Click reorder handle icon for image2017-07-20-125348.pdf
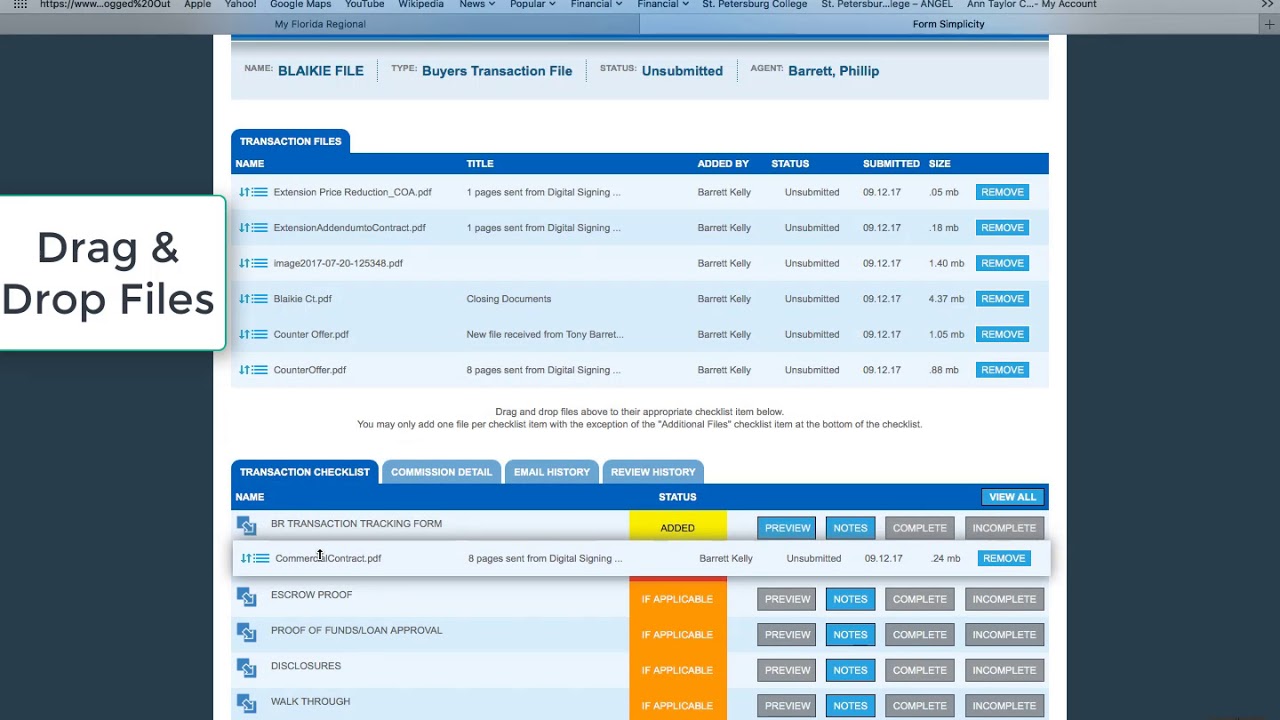This screenshot has width=1280, height=720. 253,263
